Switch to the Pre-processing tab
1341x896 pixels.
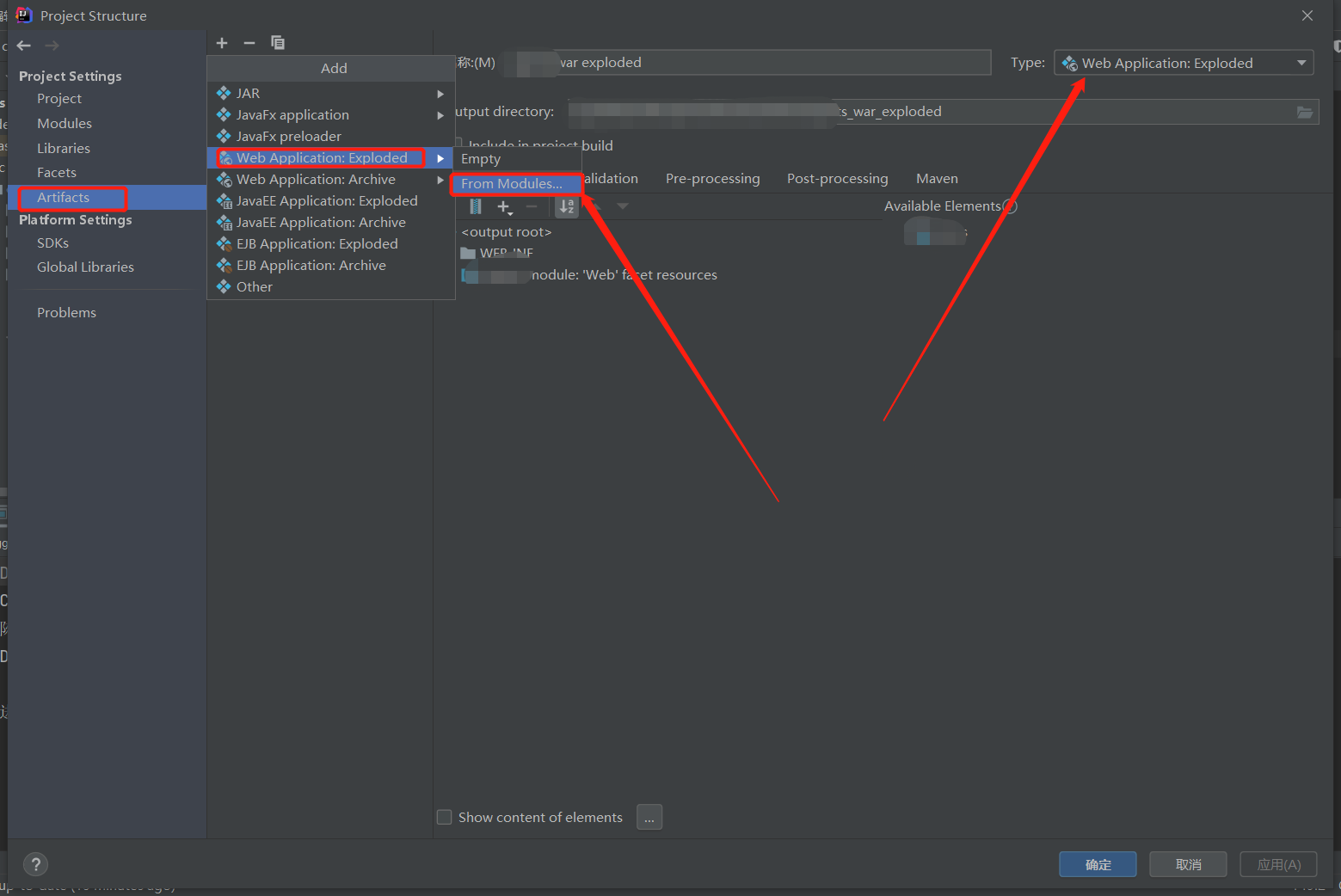tap(712, 178)
